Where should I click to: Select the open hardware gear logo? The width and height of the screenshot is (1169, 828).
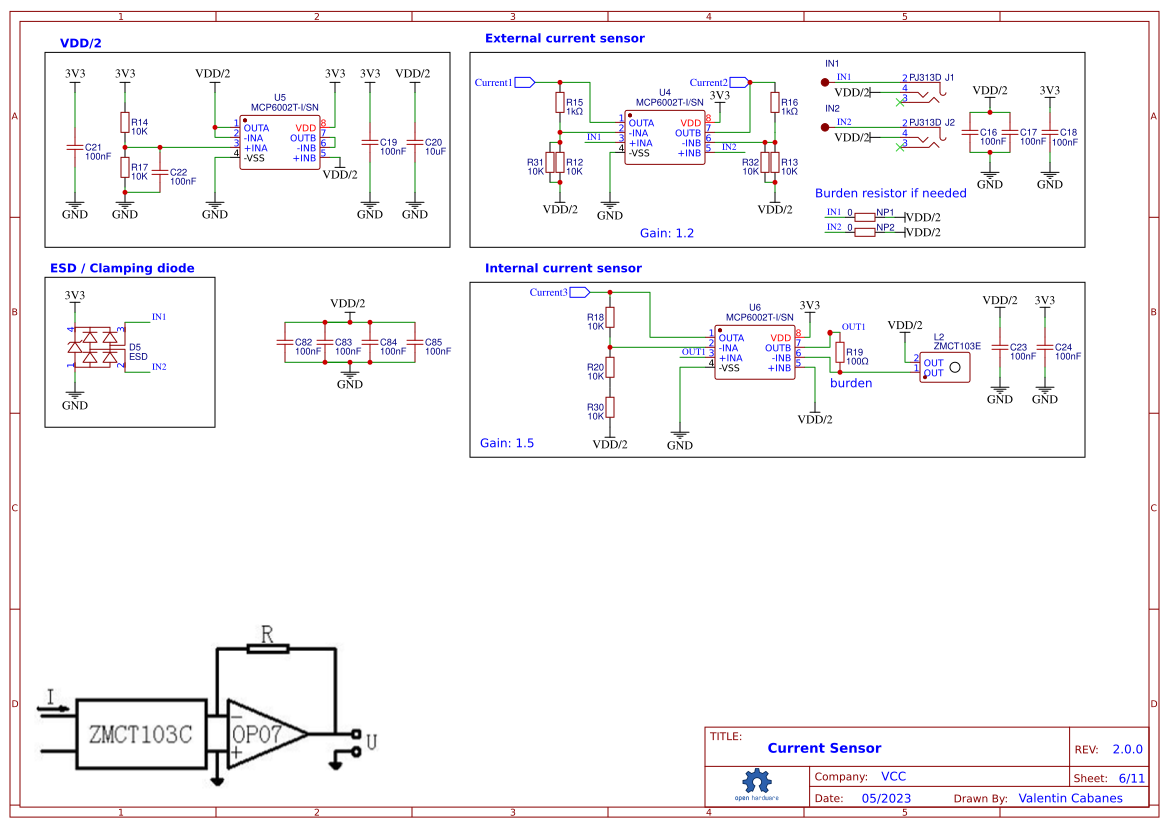point(757,783)
